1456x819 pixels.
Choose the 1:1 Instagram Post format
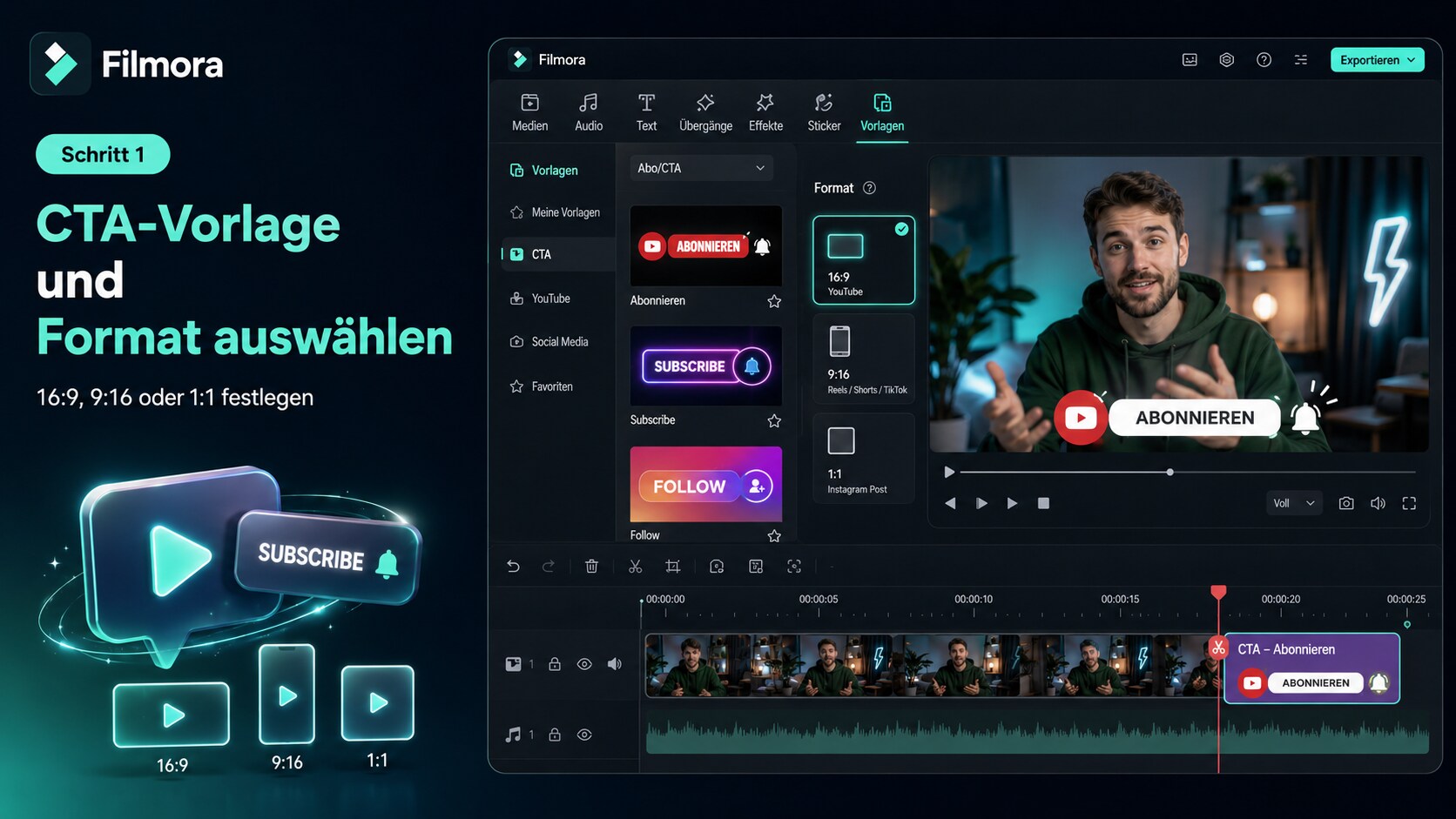point(864,458)
